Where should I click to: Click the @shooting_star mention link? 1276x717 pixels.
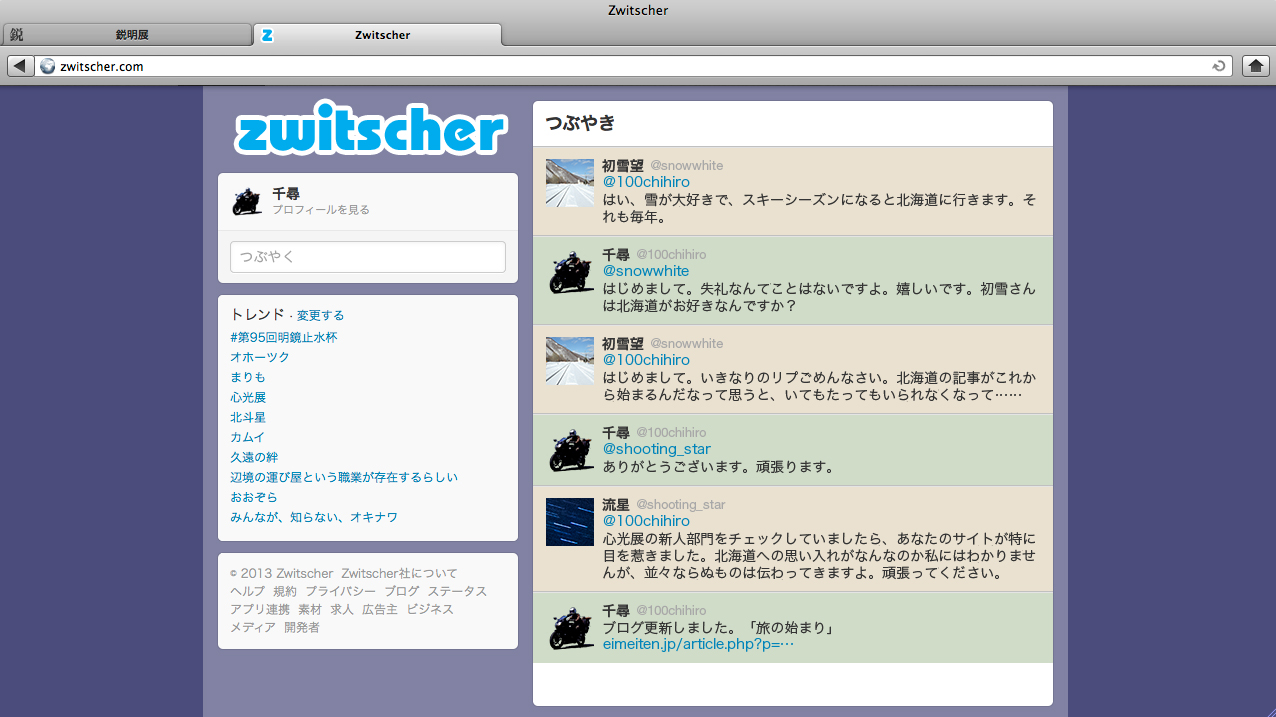coord(656,449)
